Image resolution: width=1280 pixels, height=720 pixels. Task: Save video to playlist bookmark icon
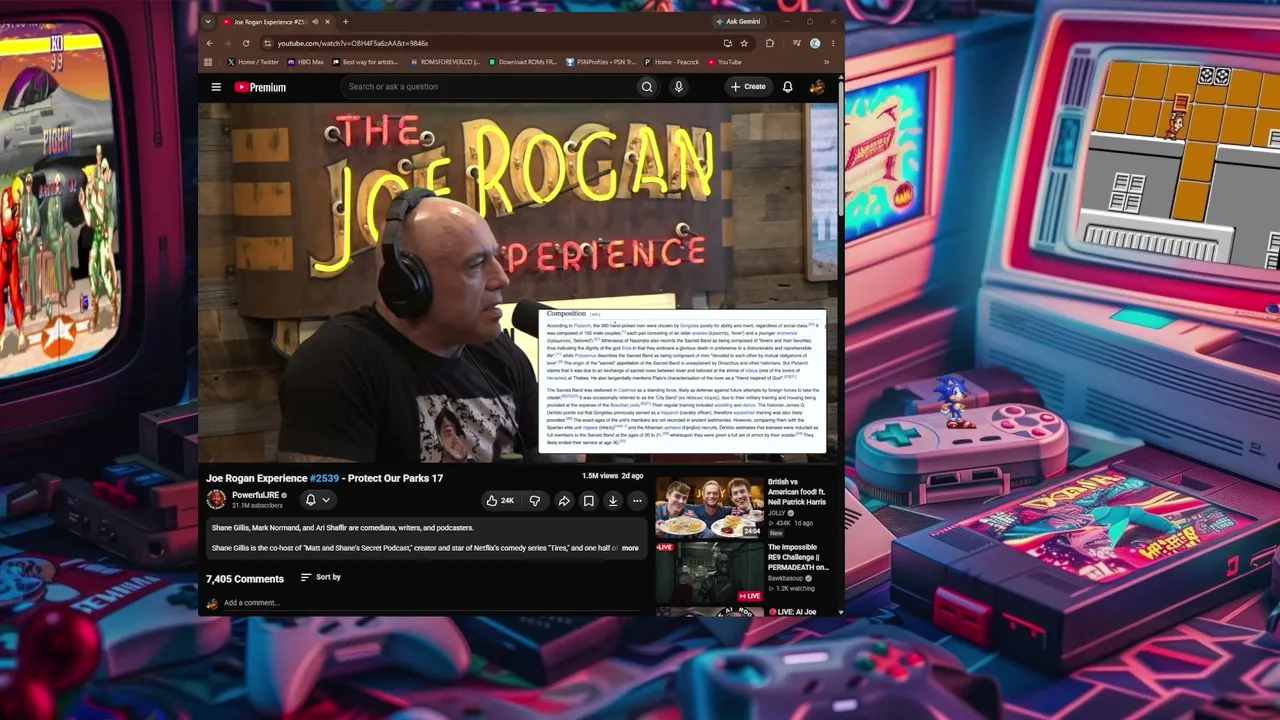(588, 501)
